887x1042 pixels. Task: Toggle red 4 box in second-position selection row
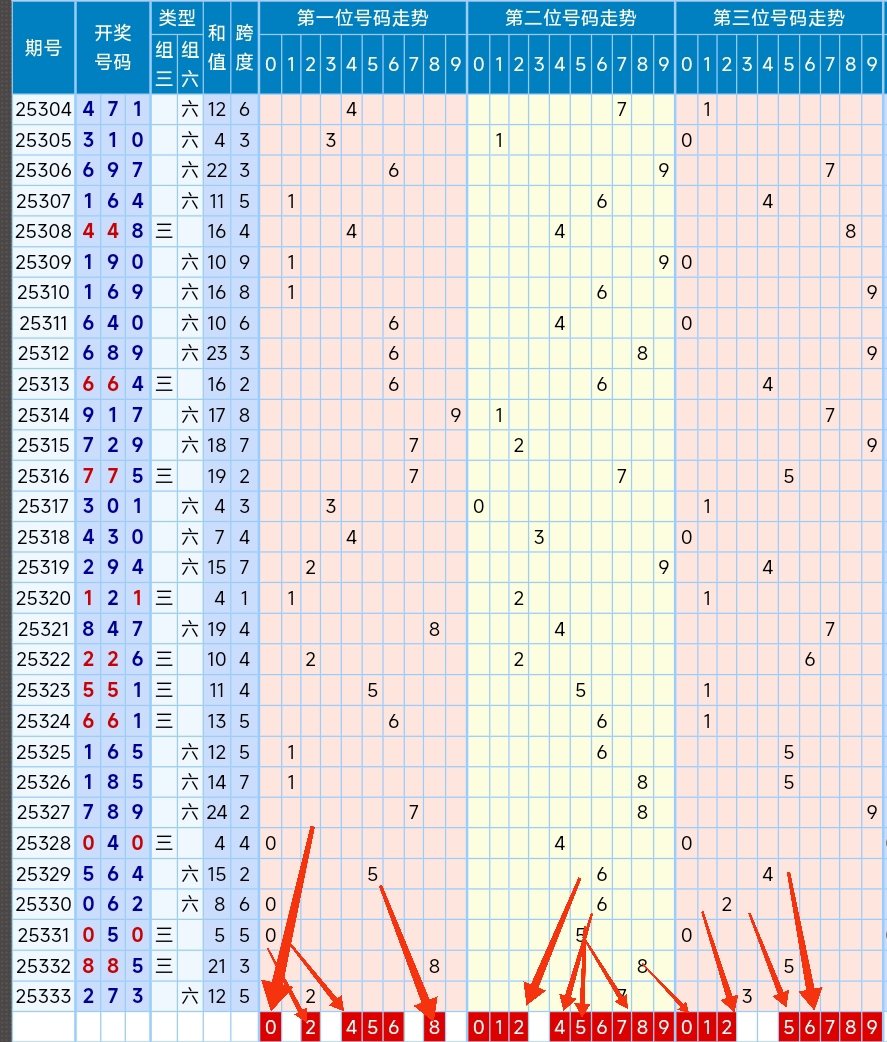pyautogui.click(x=559, y=1027)
